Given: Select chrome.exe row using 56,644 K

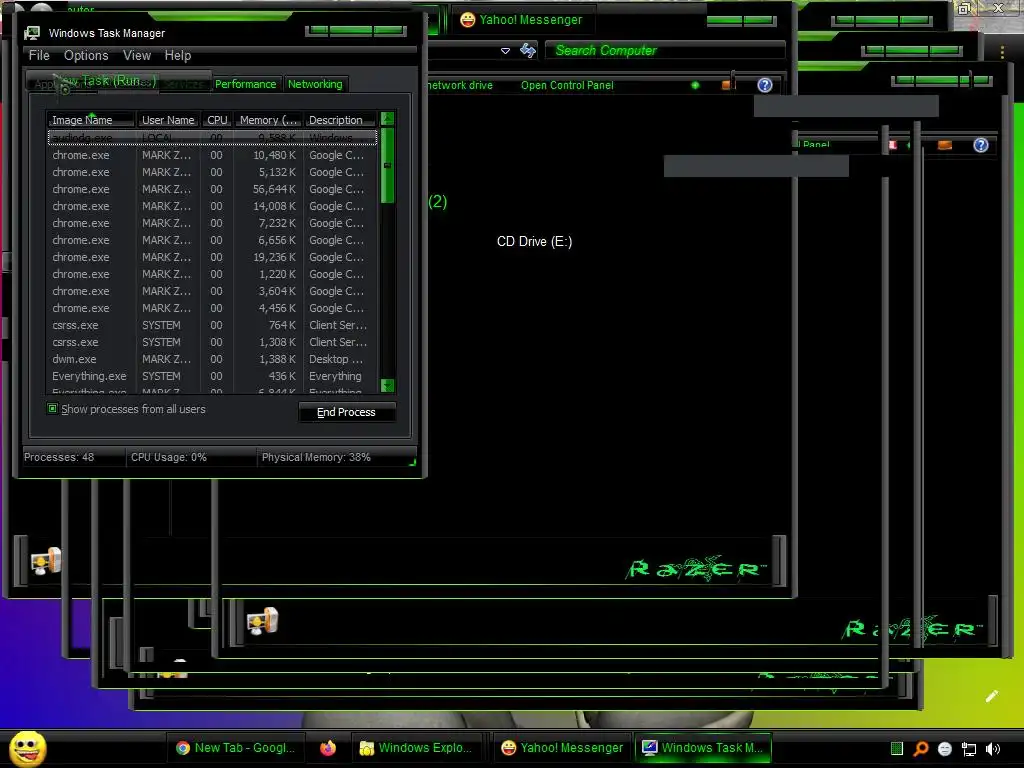Looking at the screenshot, I should pos(212,189).
